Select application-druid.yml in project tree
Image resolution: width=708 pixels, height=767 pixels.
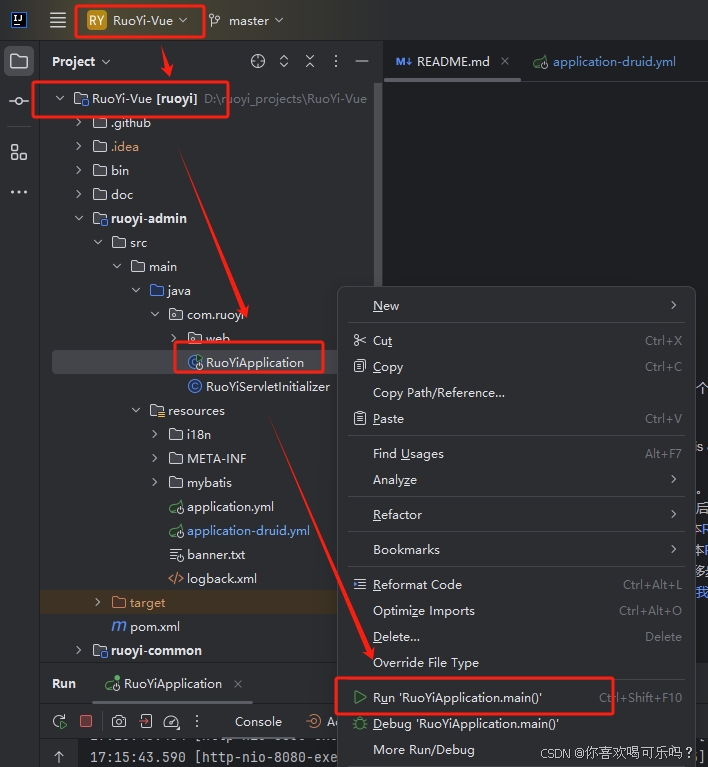[x=239, y=531]
